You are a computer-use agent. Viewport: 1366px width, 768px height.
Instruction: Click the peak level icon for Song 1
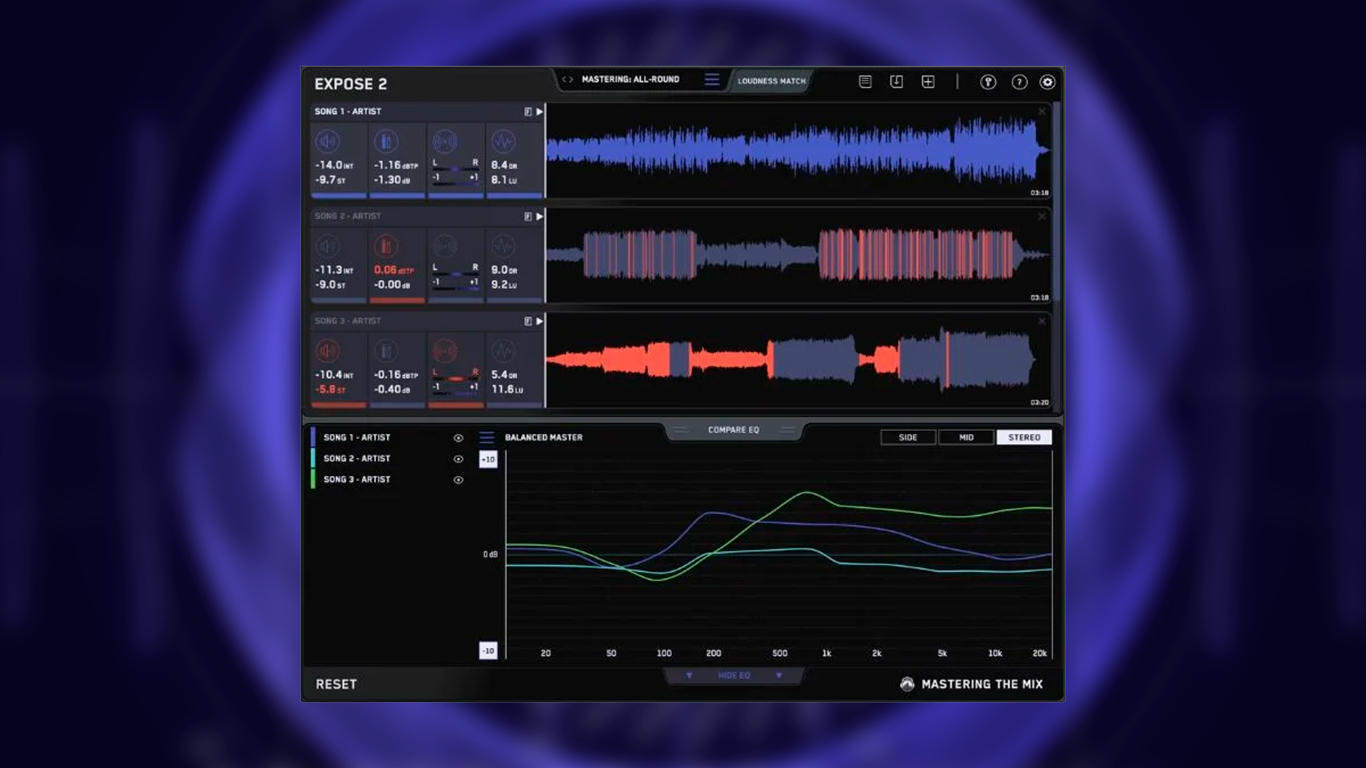386,141
